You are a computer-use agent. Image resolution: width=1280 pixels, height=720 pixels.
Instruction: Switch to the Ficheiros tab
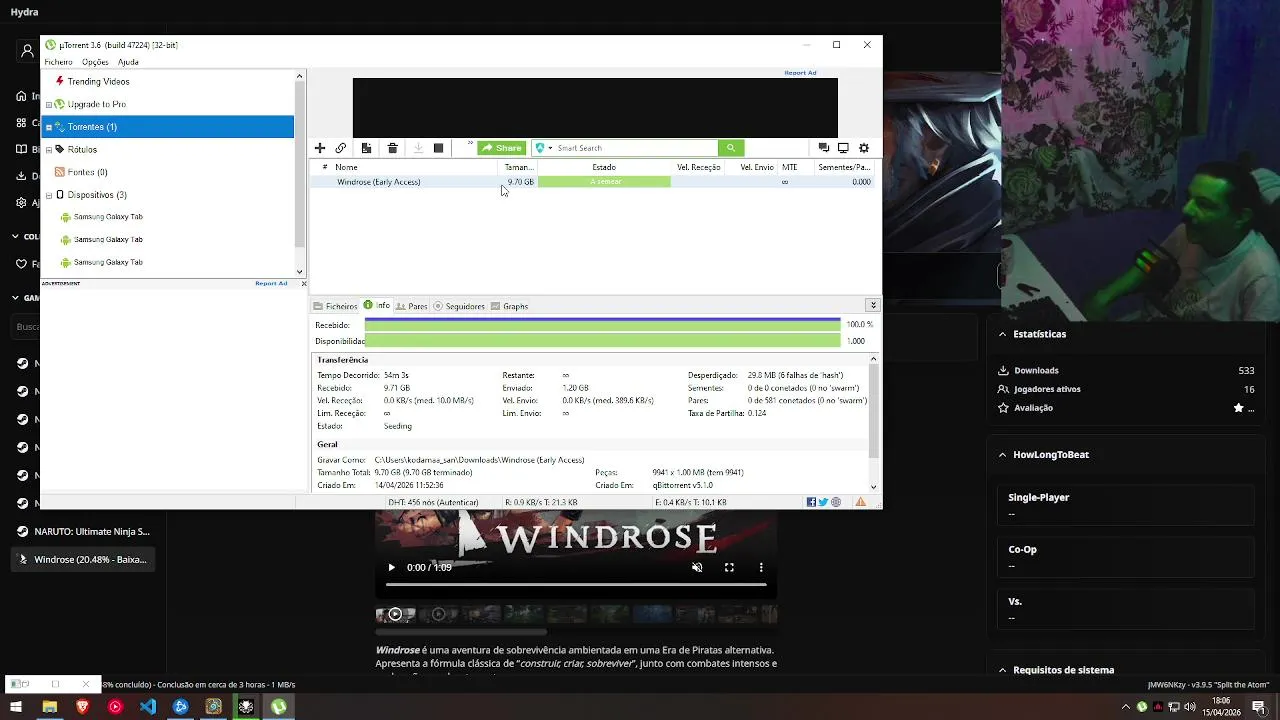[x=335, y=306]
